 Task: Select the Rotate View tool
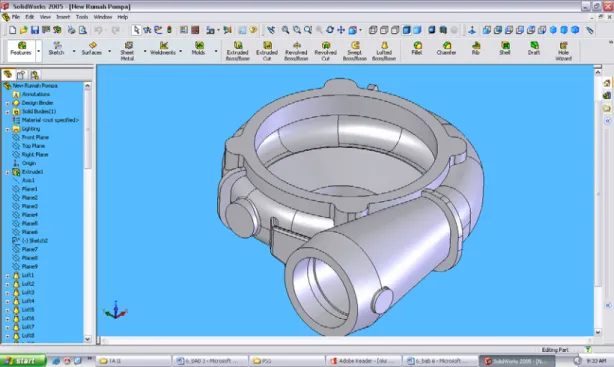330,30
